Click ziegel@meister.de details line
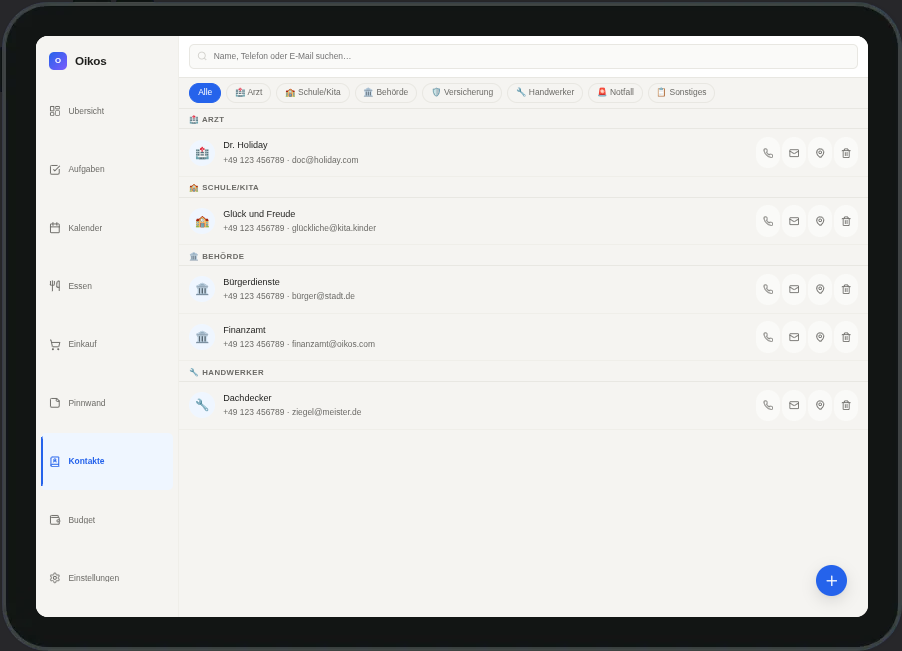 point(292,412)
